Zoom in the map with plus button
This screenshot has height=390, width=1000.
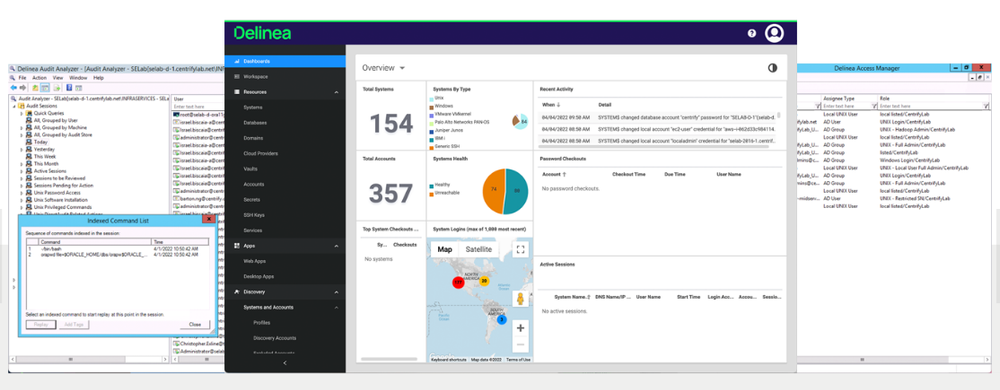(x=520, y=328)
